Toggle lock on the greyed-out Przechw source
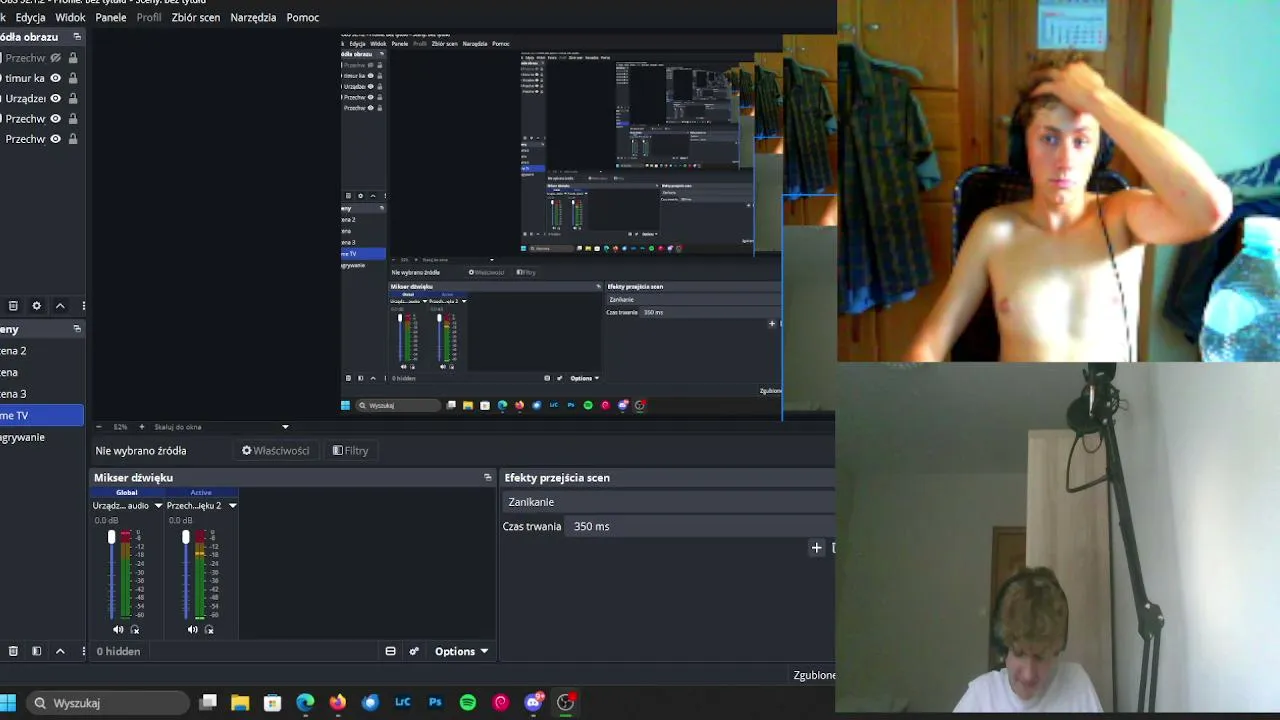Image resolution: width=1280 pixels, height=720 pixels. [x=73, y=58]
